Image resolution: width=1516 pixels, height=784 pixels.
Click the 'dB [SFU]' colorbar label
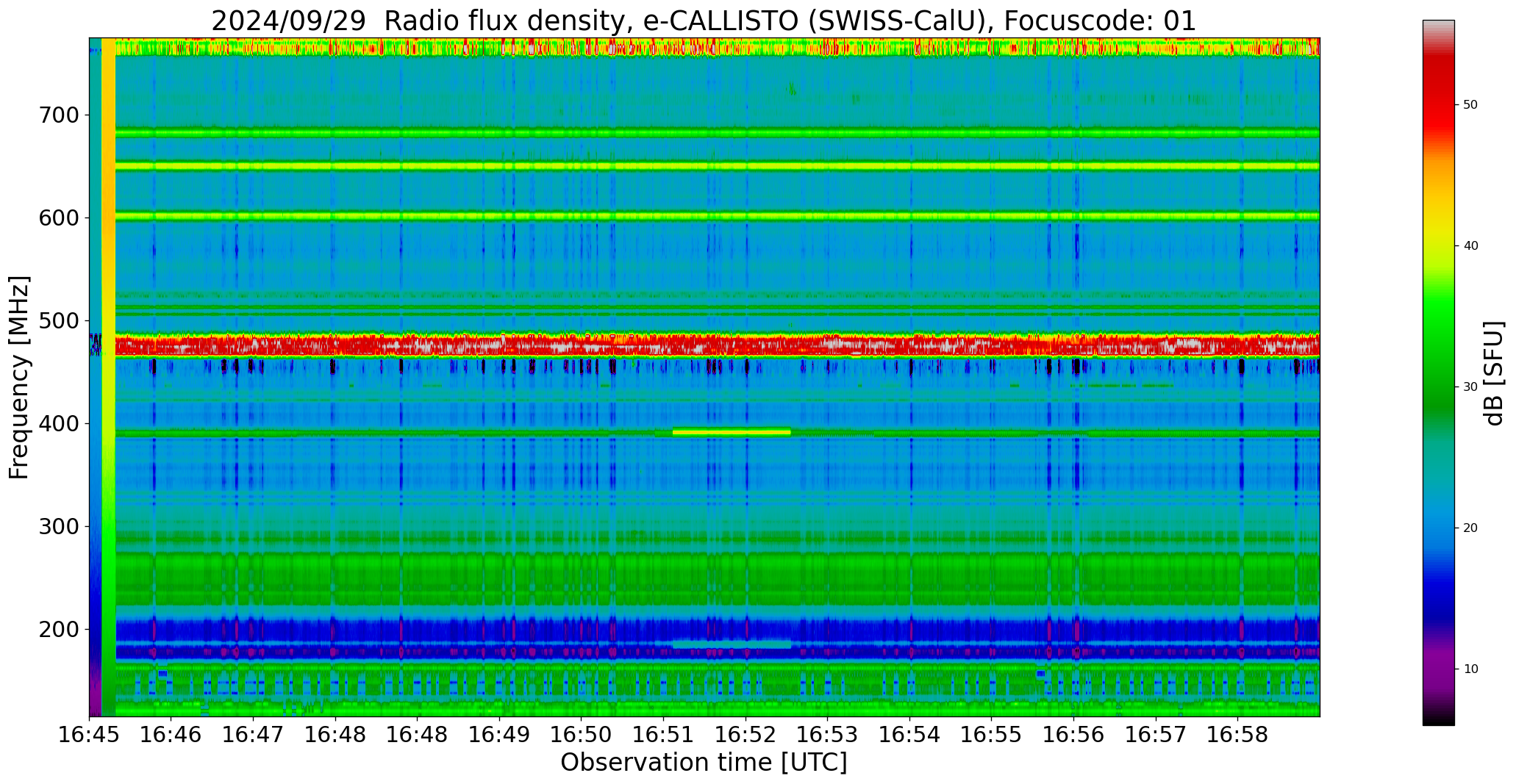(1494, 373)
